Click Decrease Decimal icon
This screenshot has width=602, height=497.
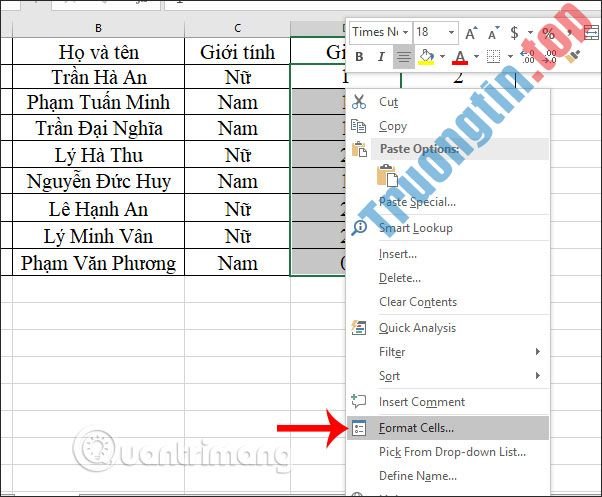point(550,57)
